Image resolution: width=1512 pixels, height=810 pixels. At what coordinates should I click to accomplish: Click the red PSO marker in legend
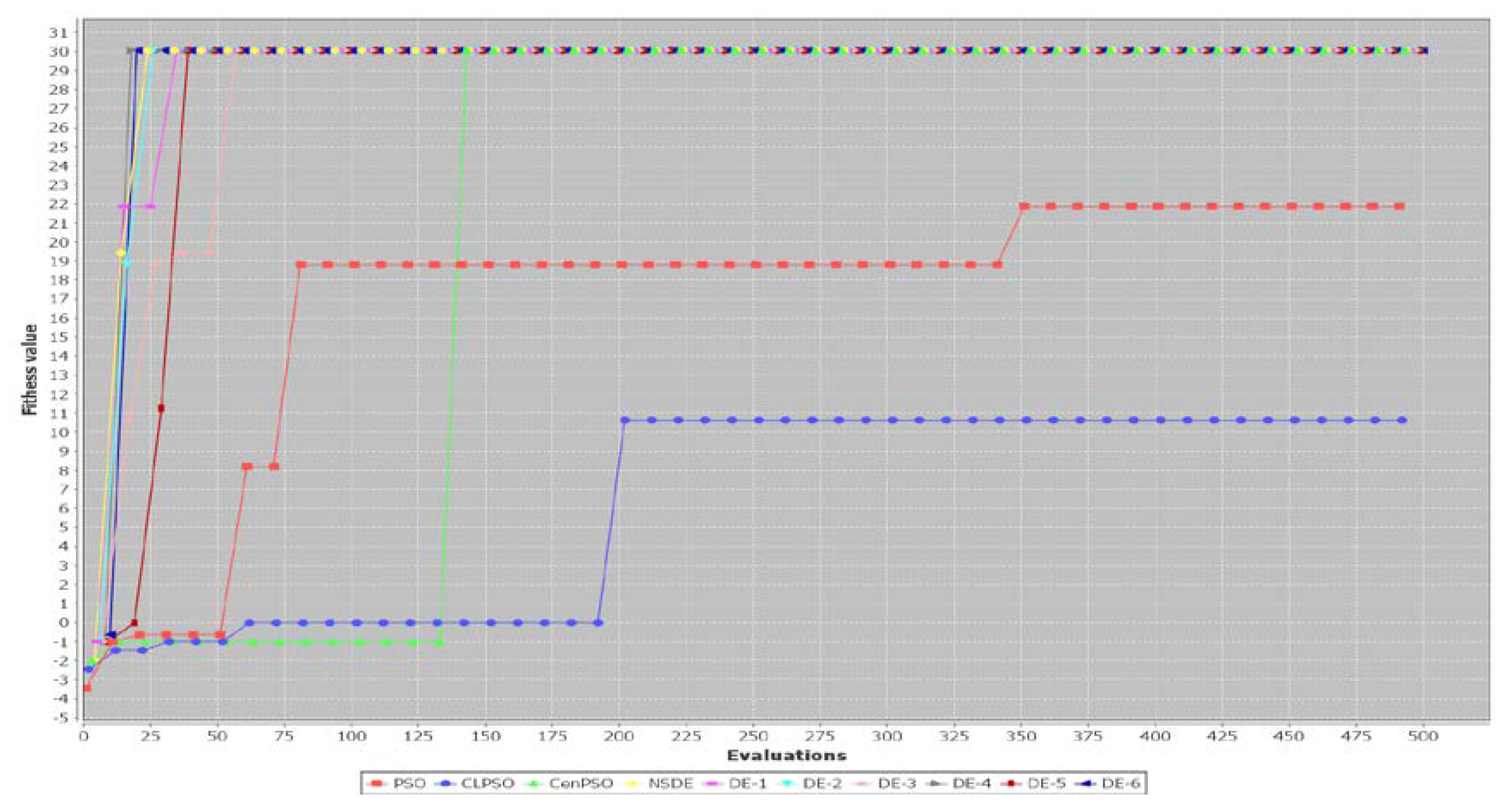[377, 783]
